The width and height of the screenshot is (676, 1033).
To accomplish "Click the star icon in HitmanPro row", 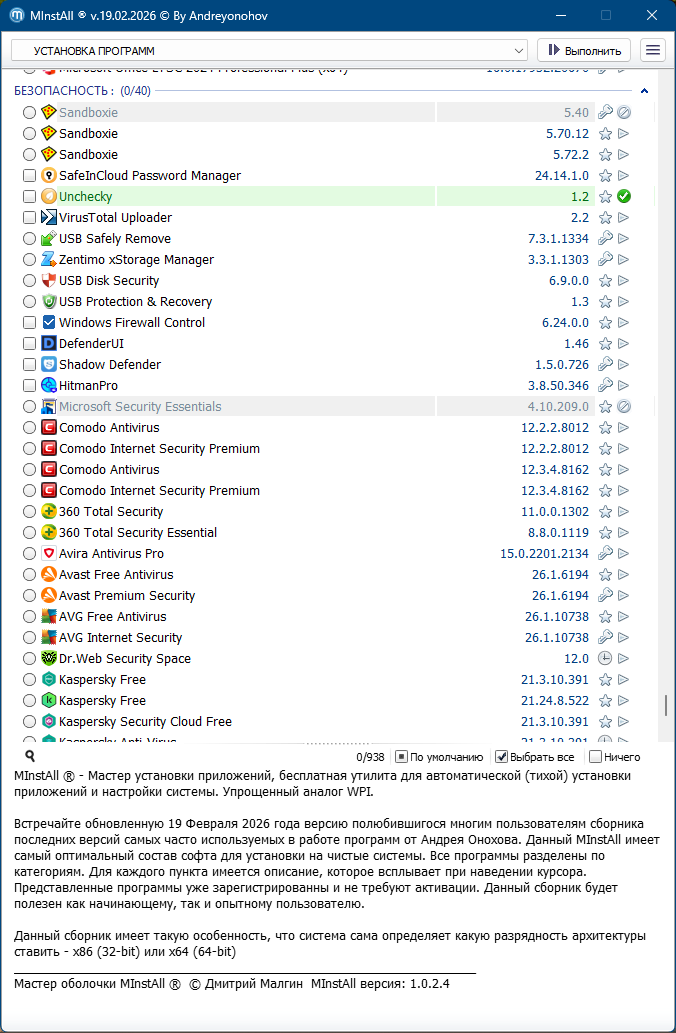I will click(x=605, y=386).
